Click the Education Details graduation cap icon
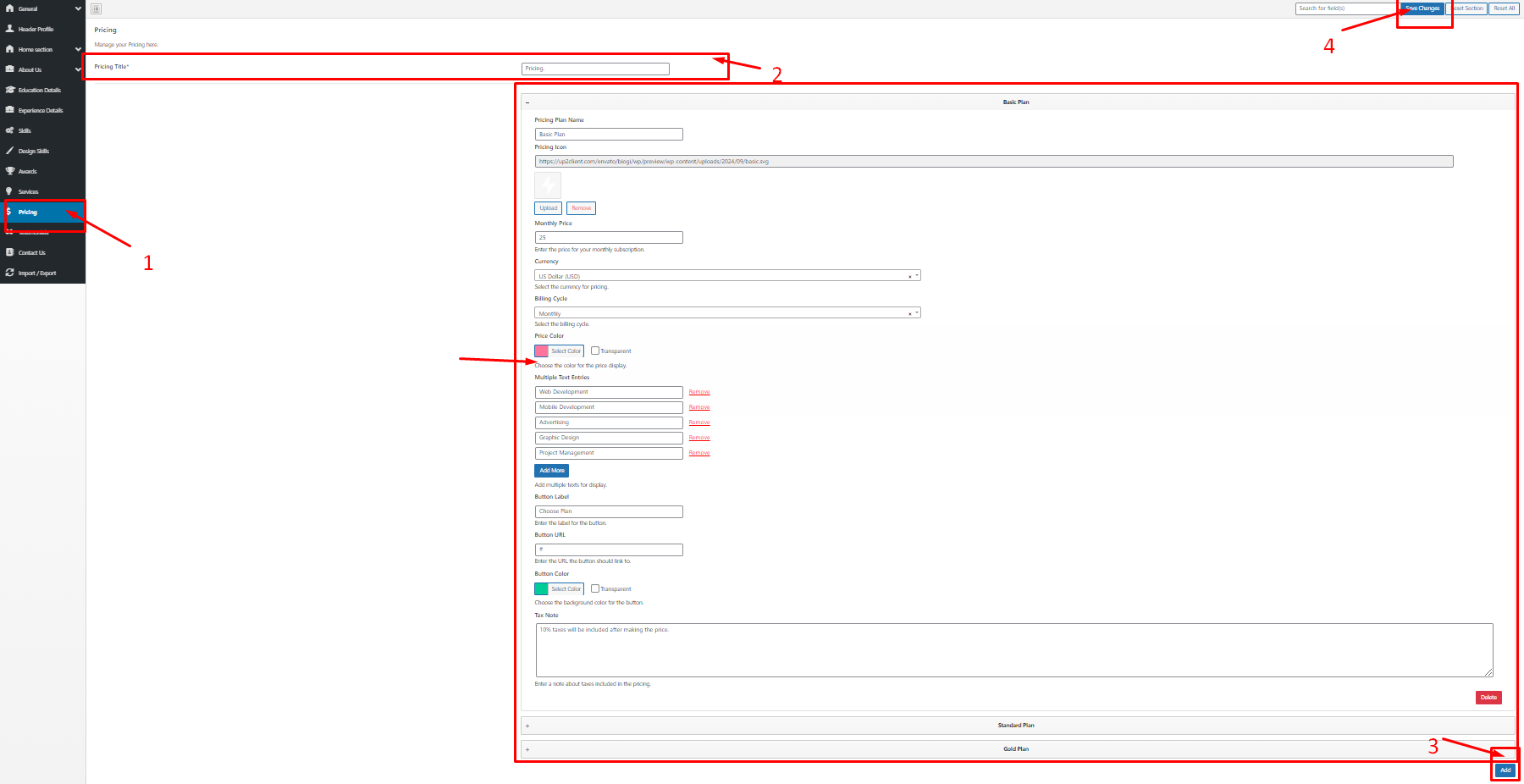The width and height of the screenshot is (1524, 784). point(9,90)
